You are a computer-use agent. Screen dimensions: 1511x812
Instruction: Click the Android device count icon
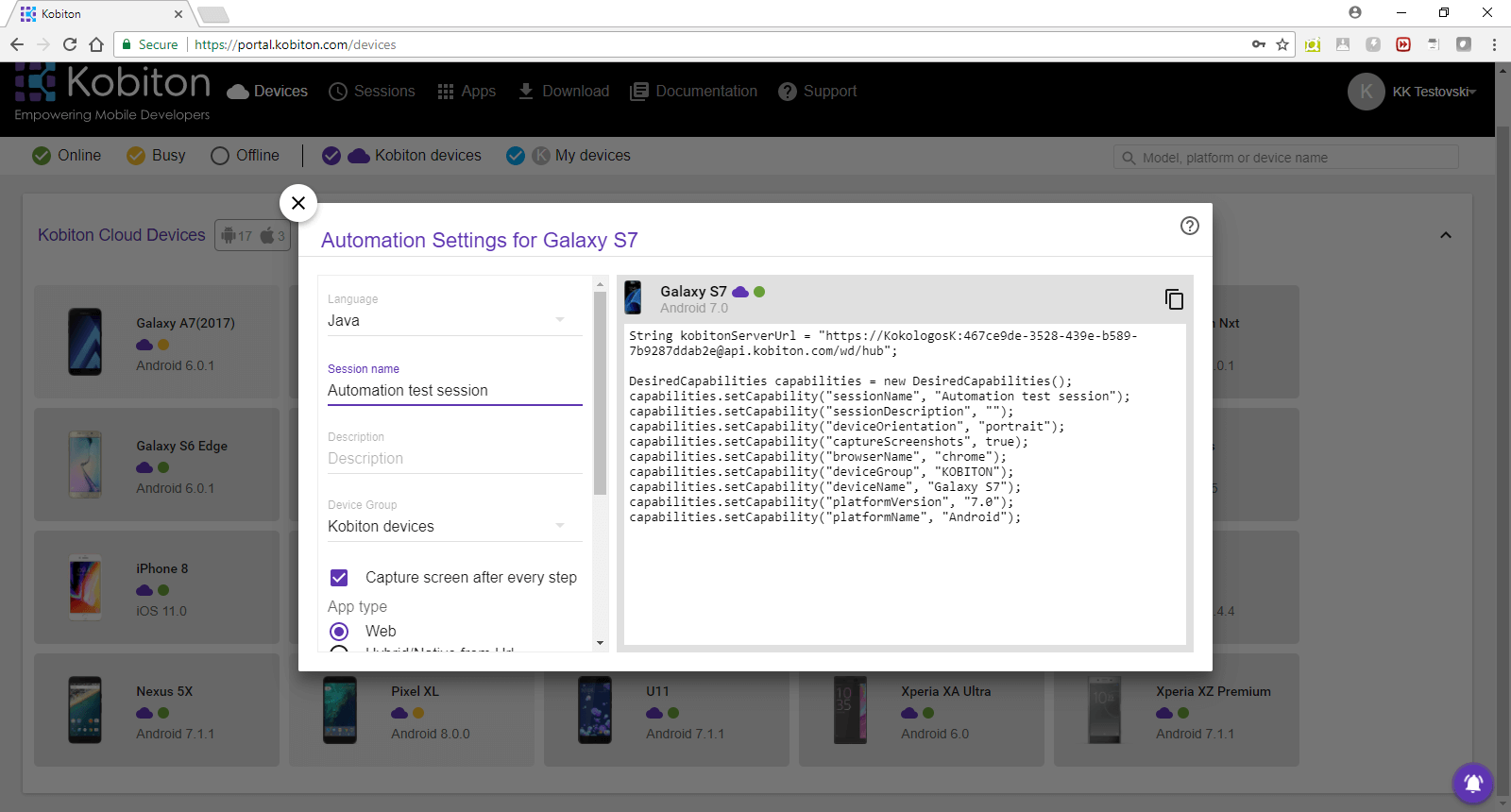pyautogui.click(x=229, y=236)
